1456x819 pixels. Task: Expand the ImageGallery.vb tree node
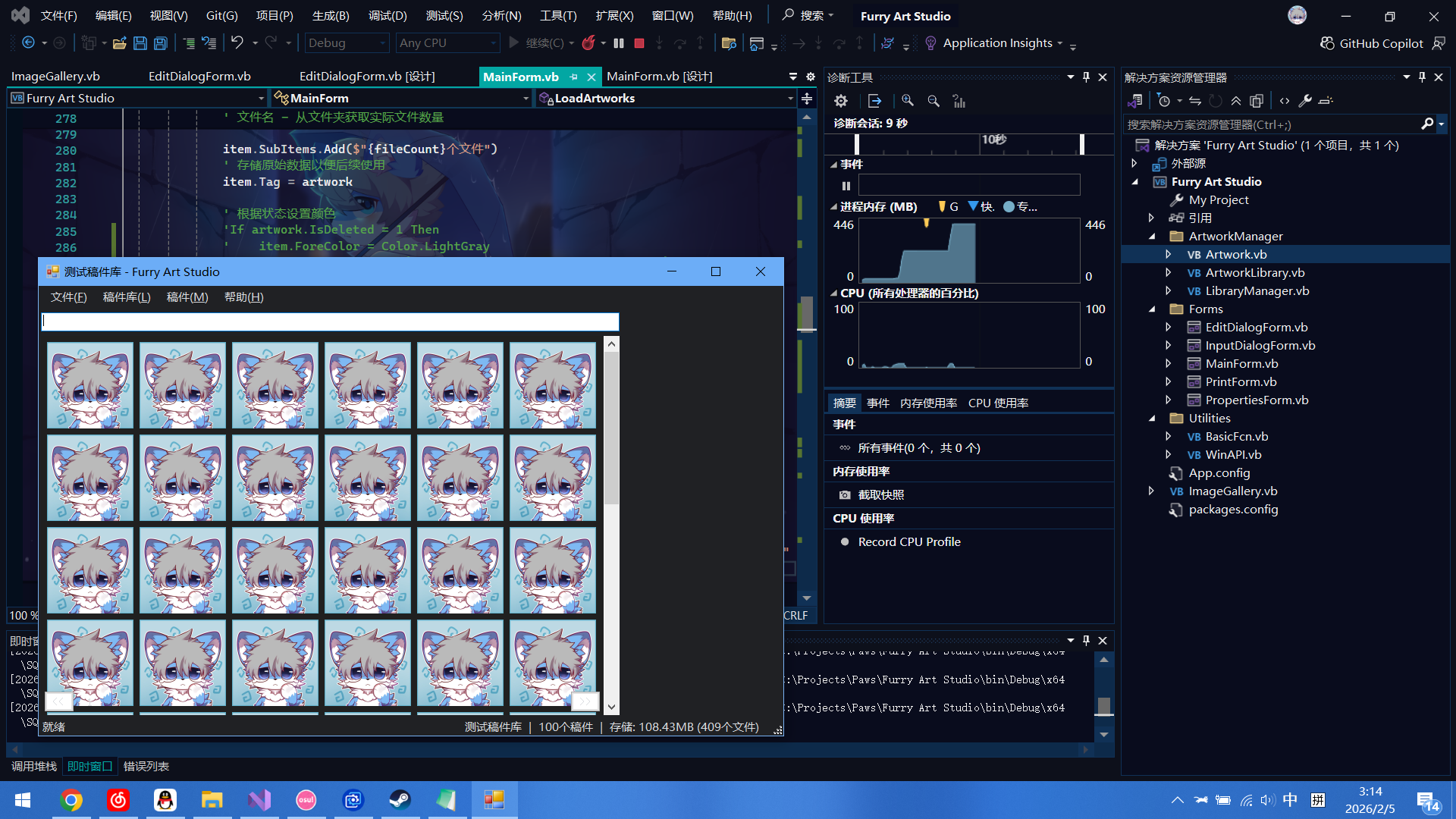(1151, 491)
